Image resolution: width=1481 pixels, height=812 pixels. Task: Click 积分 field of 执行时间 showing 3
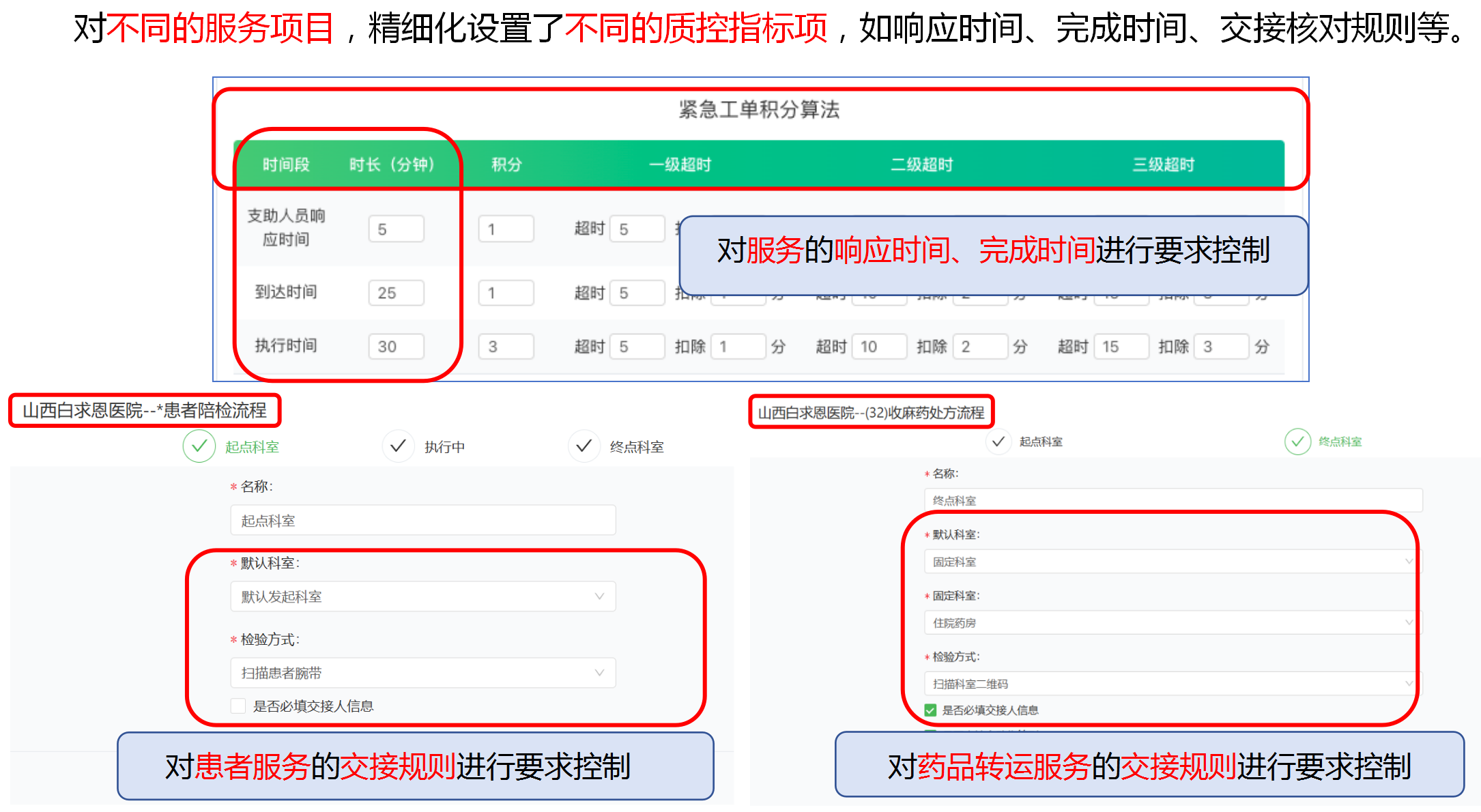click(x=506, y=346)
